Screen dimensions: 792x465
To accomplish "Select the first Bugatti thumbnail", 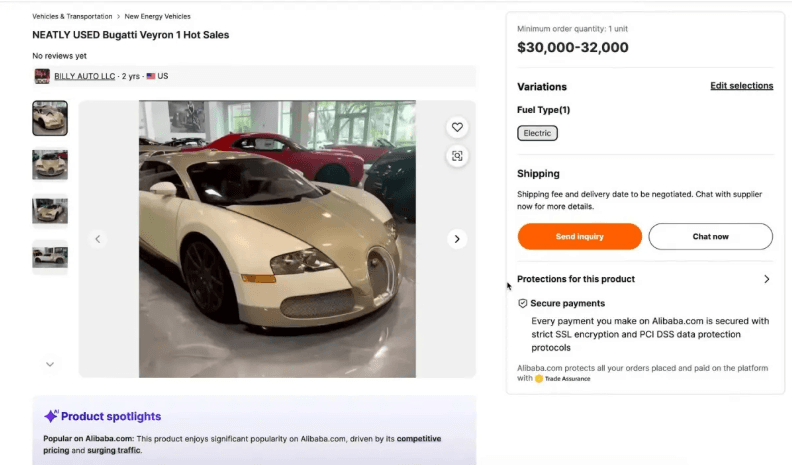I will [x=50, y=118].
